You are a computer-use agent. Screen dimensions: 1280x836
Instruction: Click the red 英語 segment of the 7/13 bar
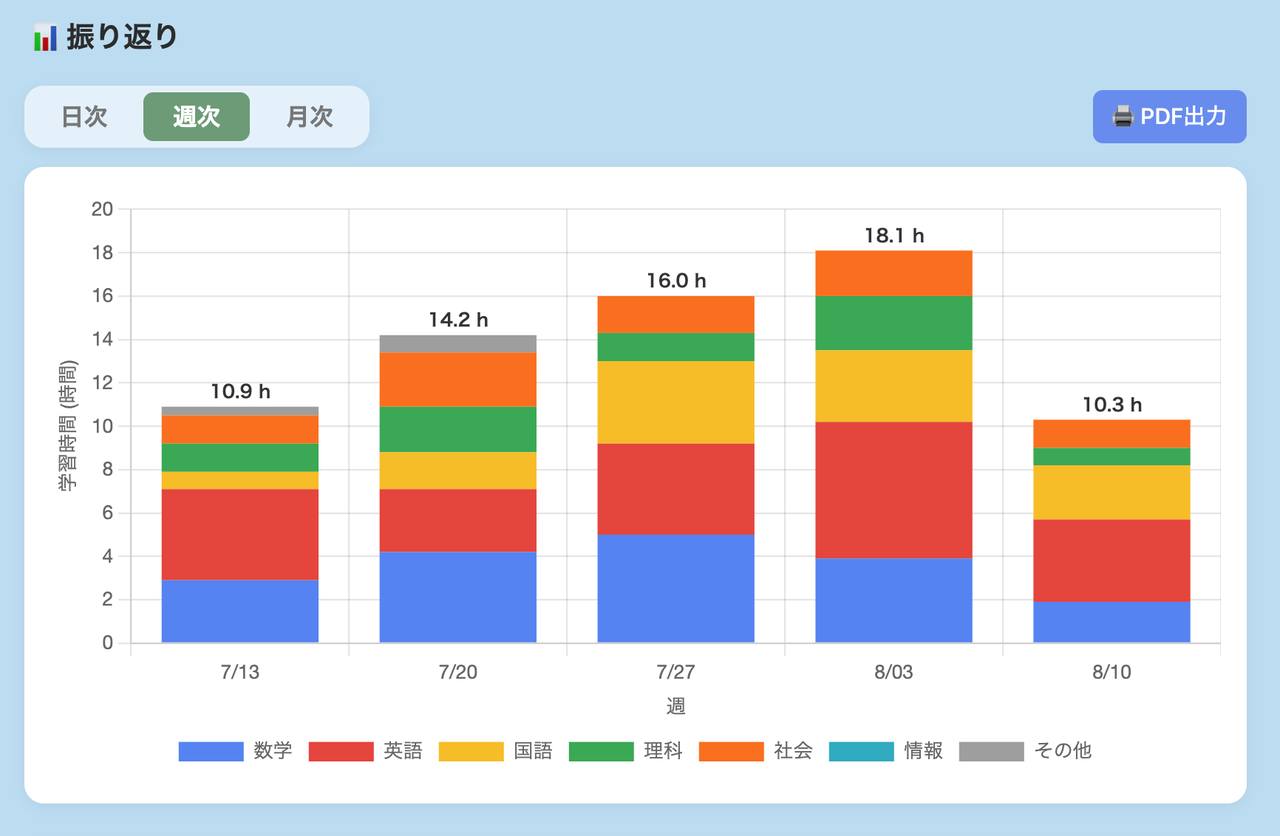(x=240, y=534)
